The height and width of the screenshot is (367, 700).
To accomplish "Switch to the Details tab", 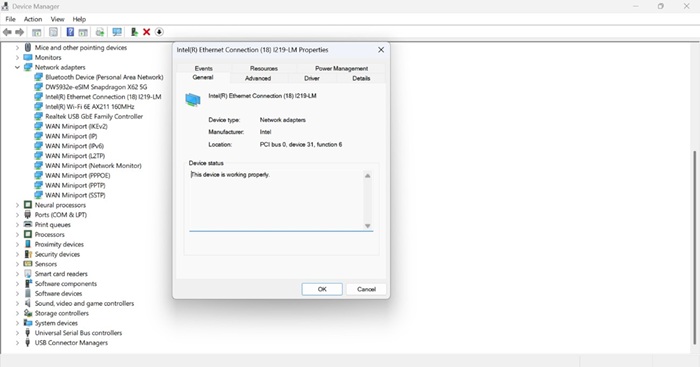I will 361,78.
